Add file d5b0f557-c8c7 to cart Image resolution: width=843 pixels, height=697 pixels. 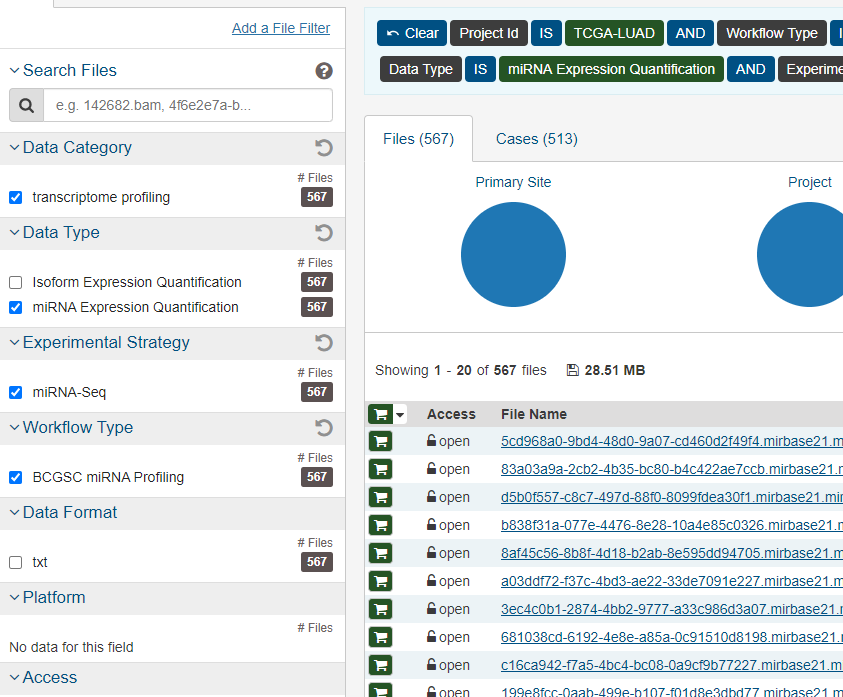click(381, 497)
